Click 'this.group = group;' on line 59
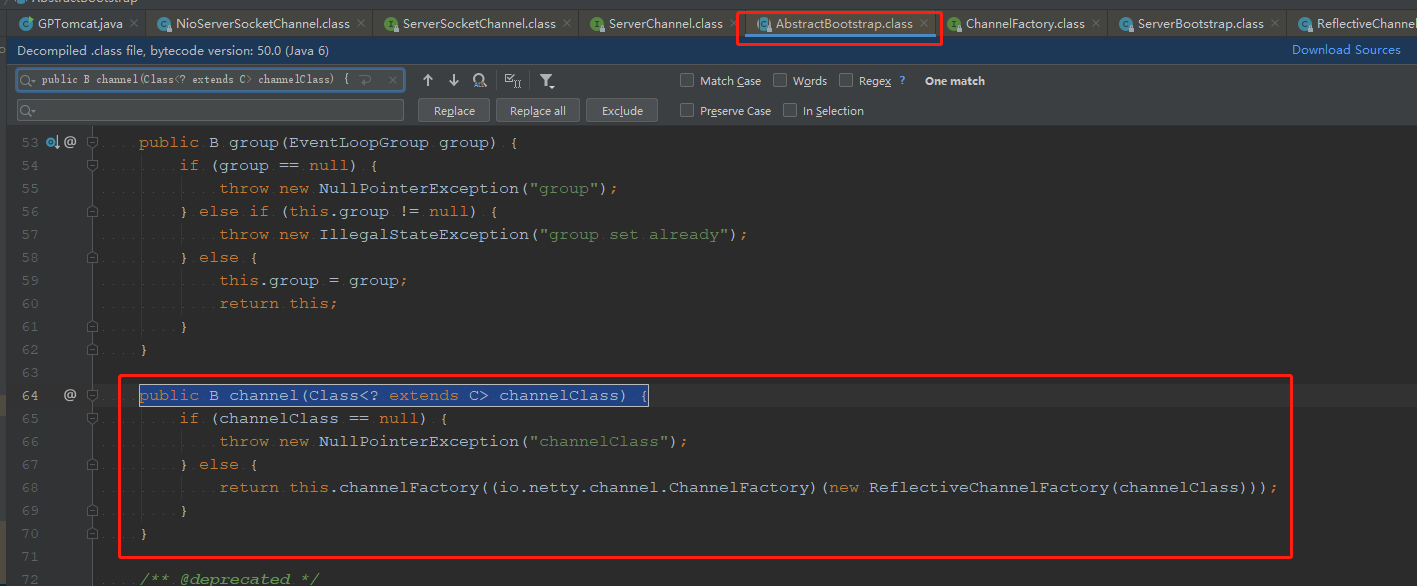The height and width of the screenshot is (586, 1417). coord(314,280)
